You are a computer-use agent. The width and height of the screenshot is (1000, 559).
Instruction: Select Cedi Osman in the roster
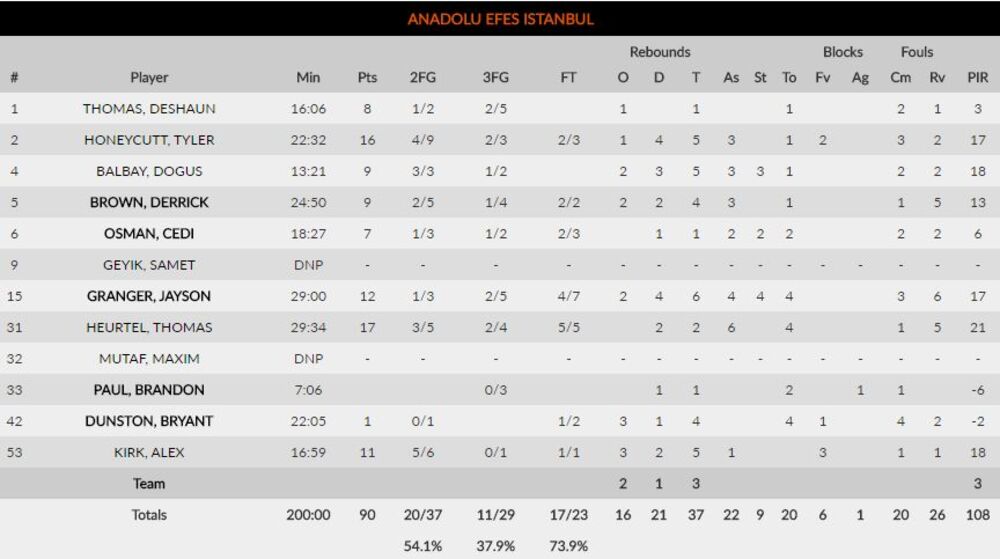[149, 233]
